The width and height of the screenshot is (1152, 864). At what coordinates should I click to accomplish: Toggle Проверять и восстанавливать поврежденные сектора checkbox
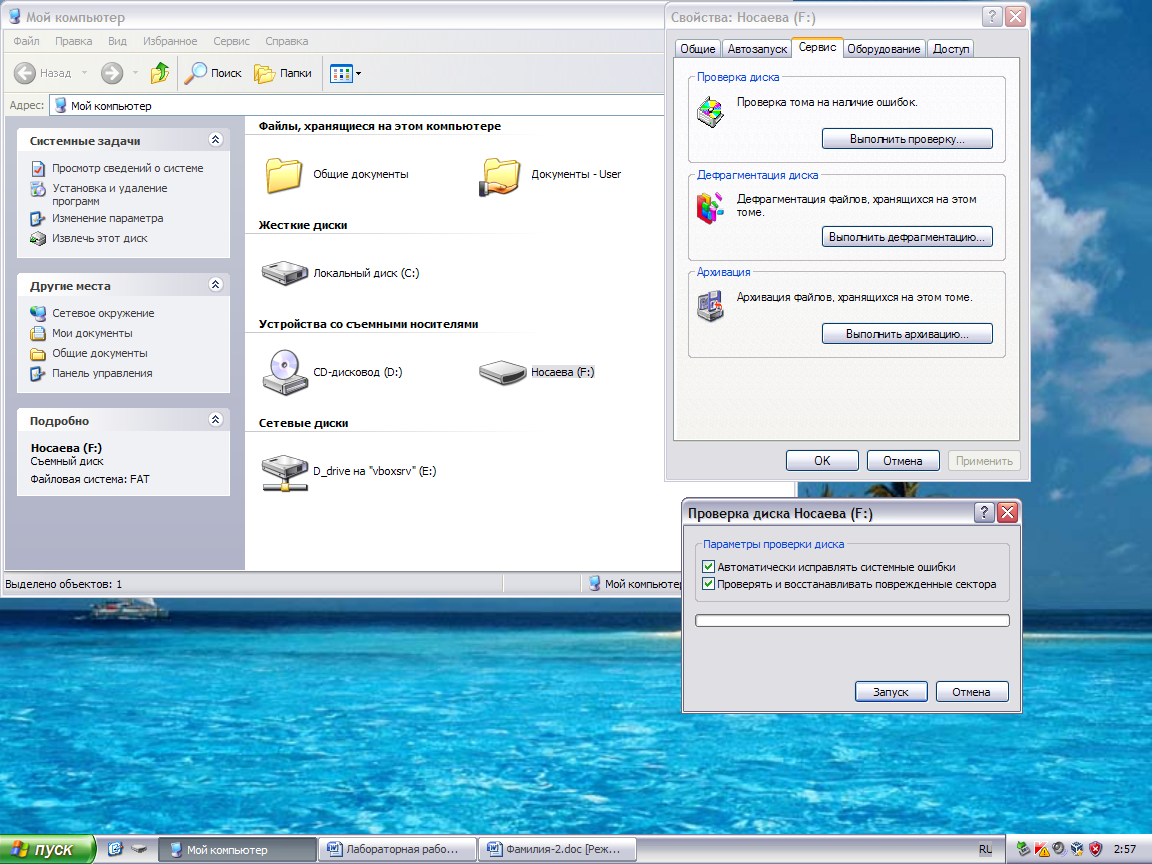[x=708, y=583]
